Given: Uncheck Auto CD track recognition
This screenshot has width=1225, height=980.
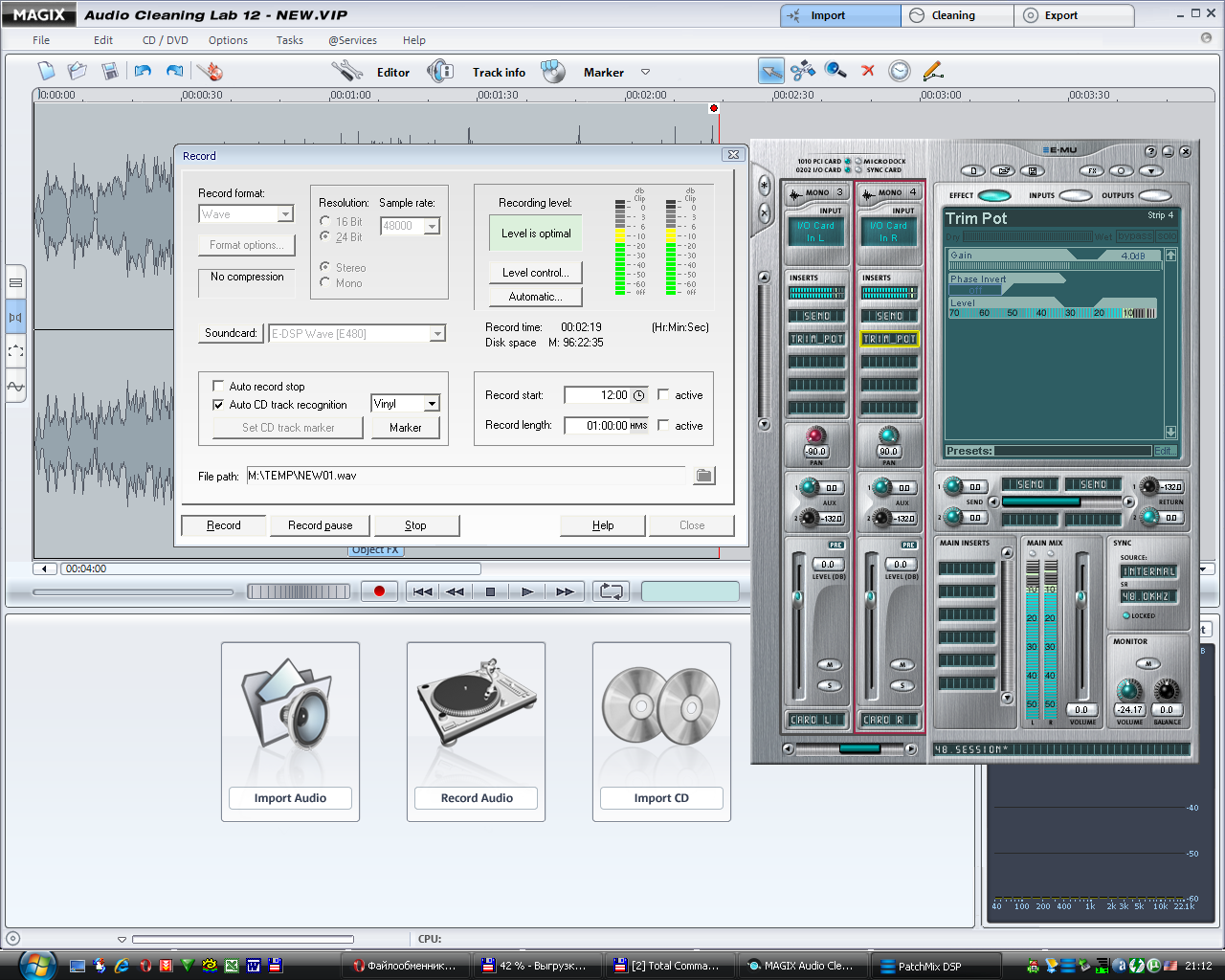Looking at the screenshot, I should [x=218, y=405].
